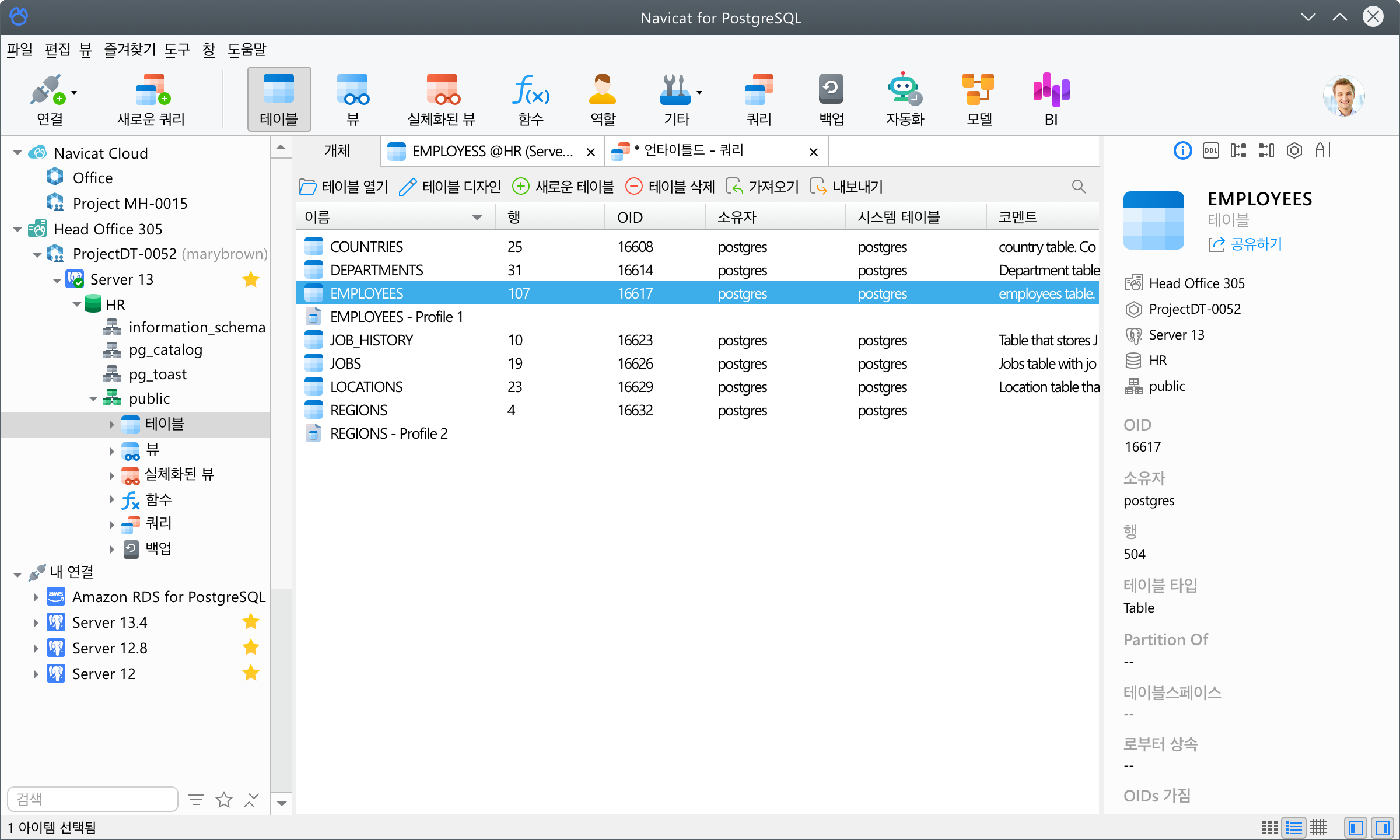This screenshot has width=1400, height=840.
Task: Toggle favorite star for Server 12
Action: 251,673
